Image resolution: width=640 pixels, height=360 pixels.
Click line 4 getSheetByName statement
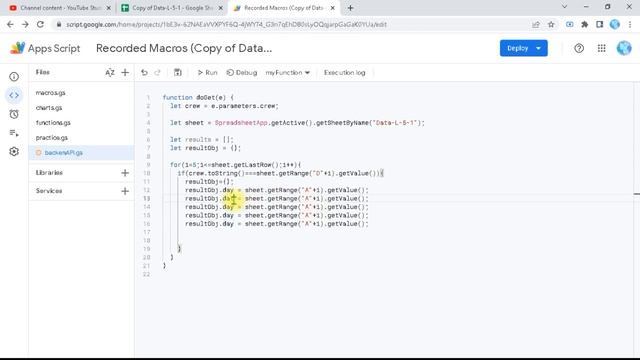pos(297,123)
